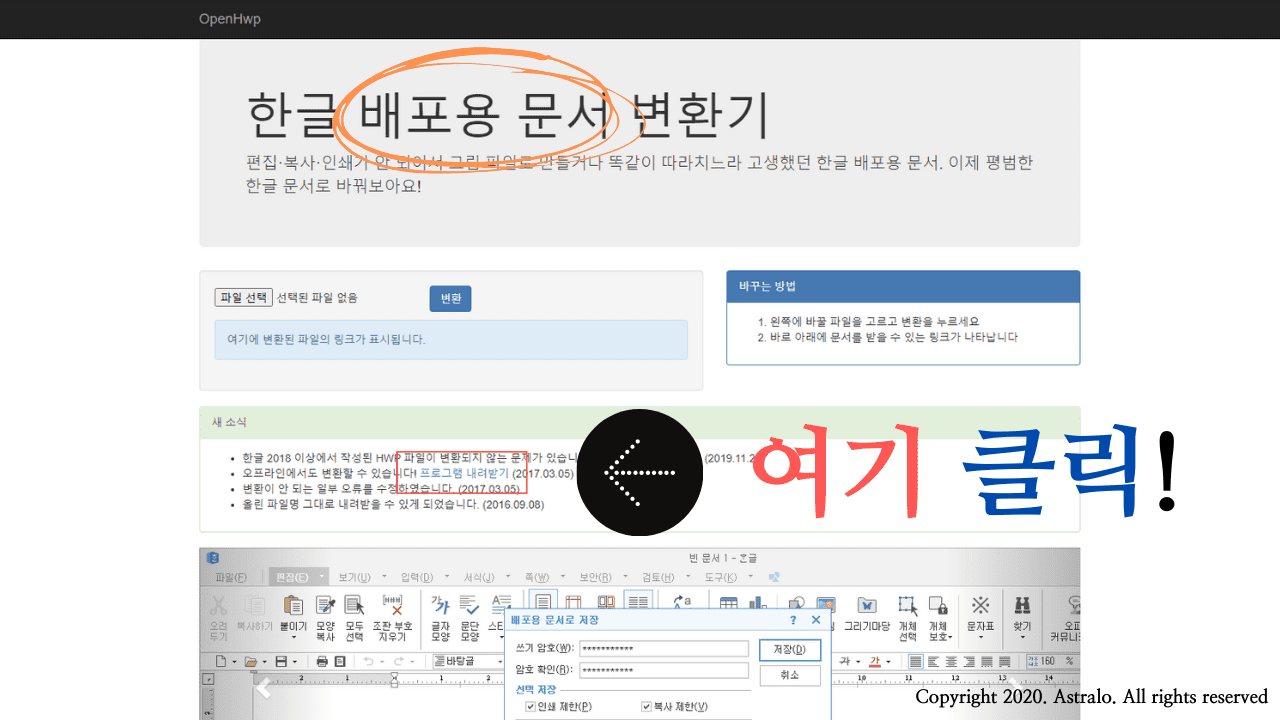Click the new document icon in toolbar
Viewport: 1280px width, 720px height.
tap(221, 661)
